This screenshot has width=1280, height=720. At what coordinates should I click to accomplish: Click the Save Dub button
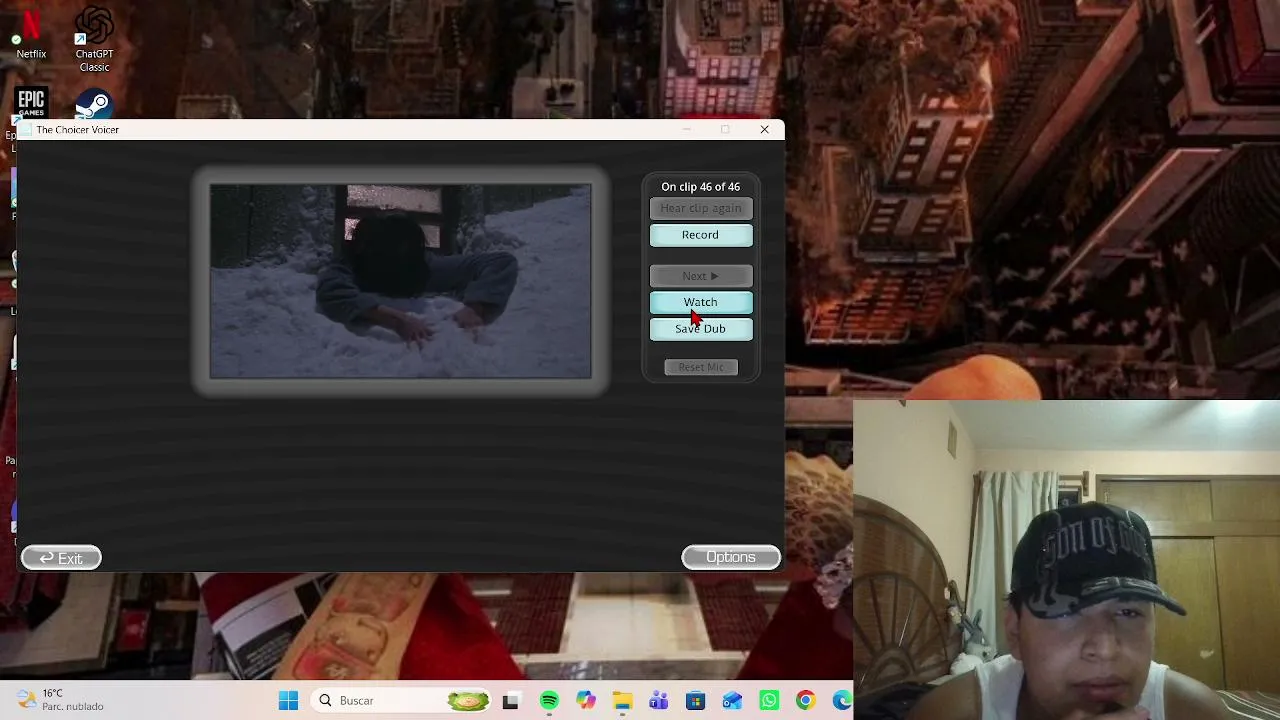(x=701, y=329)
